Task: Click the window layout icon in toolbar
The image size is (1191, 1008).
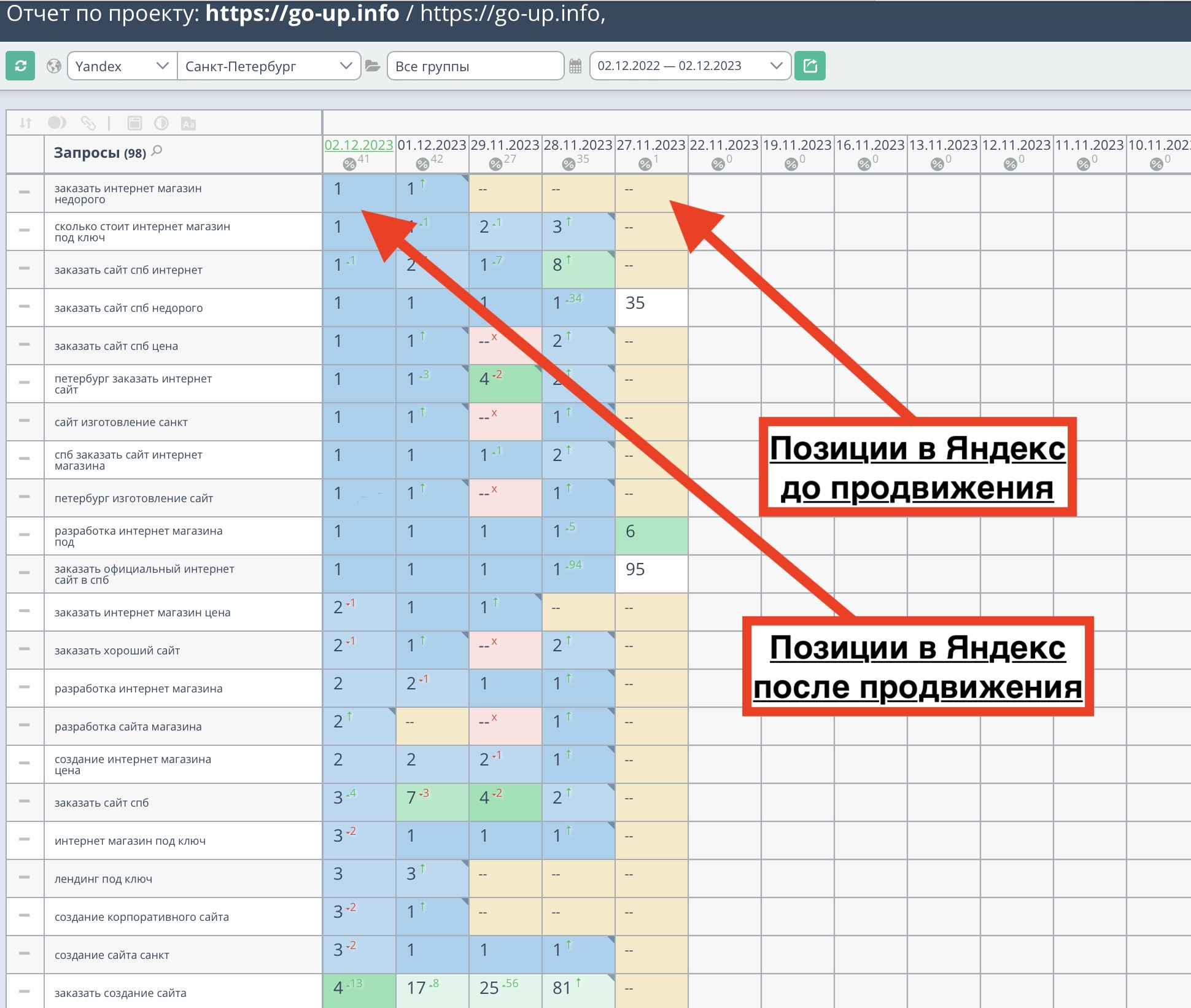Action: 134,123
